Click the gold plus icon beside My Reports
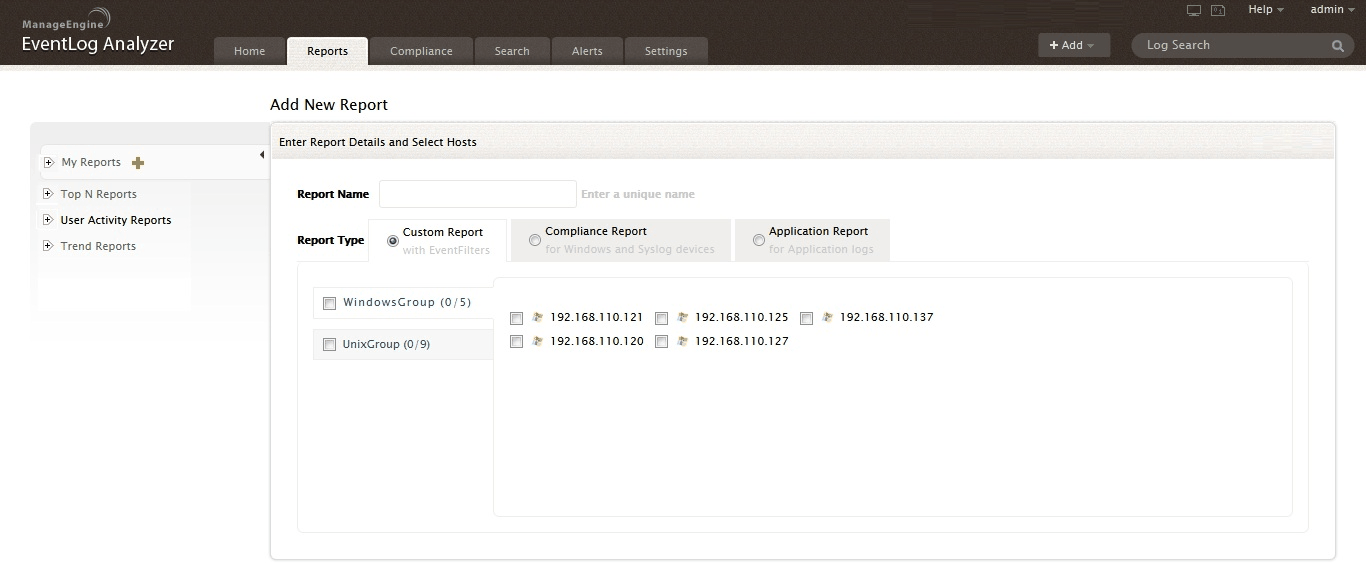 138,163
